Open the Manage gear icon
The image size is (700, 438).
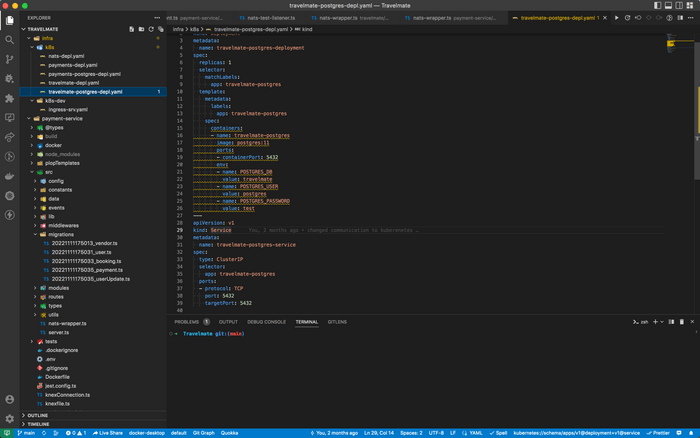point(9,418)
